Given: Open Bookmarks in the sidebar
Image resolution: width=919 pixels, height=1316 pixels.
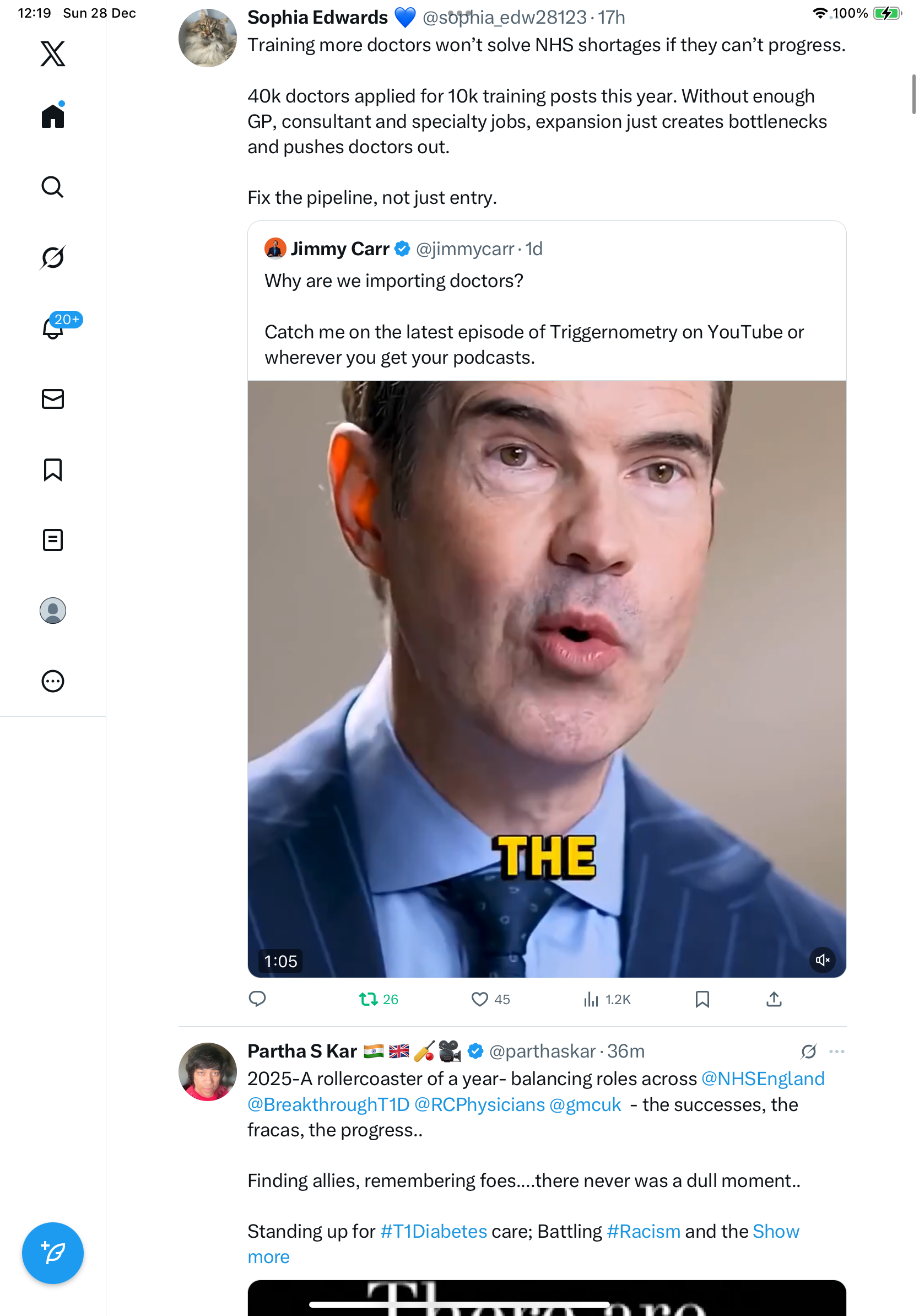Looking at the screenshot, I should pyautogui.click(x=53, y=470).
